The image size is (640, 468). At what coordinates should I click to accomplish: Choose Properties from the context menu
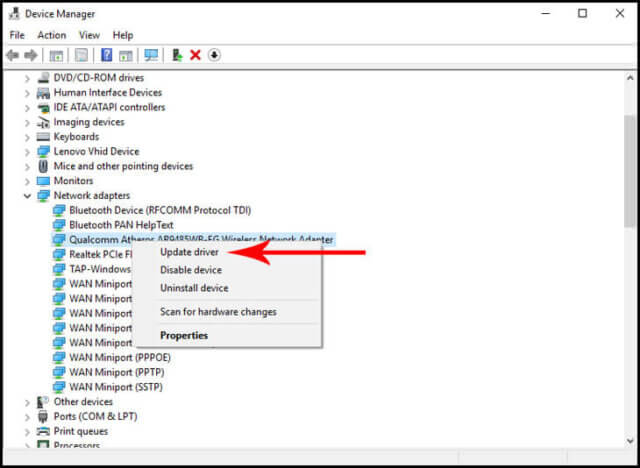[184, 336]
